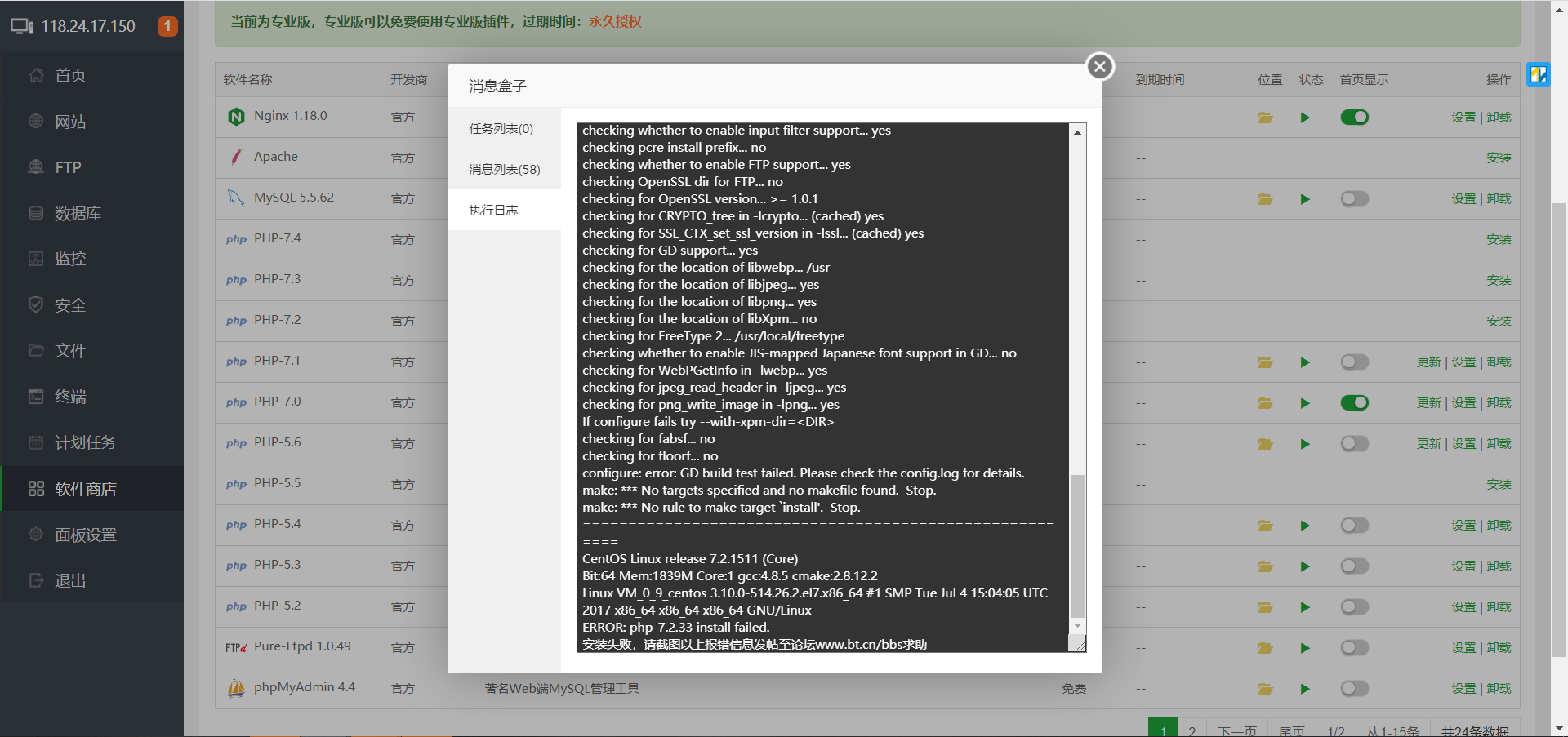This screenshot has height=737, width=1568.
Task: Click the orange notification badge 1
Action: click(x=167, y=26)
